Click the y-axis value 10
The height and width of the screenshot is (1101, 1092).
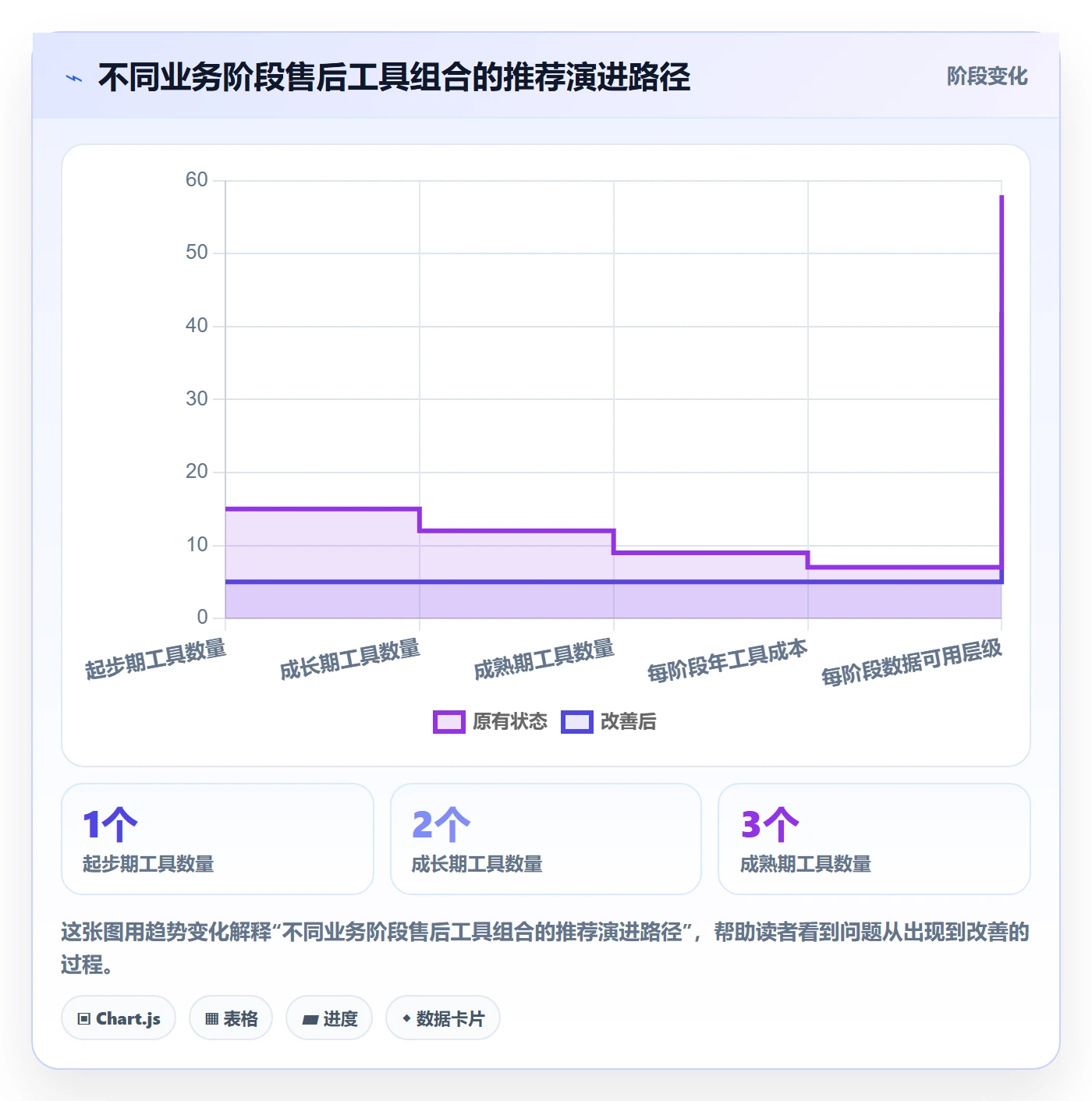point(197,545)
